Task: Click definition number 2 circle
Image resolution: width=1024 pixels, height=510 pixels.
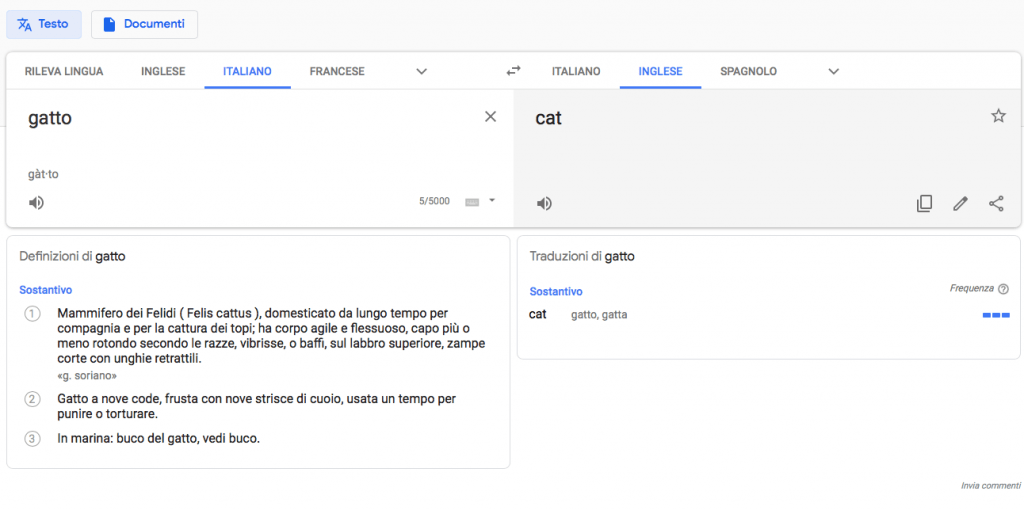Action: [x=32, y=398]
